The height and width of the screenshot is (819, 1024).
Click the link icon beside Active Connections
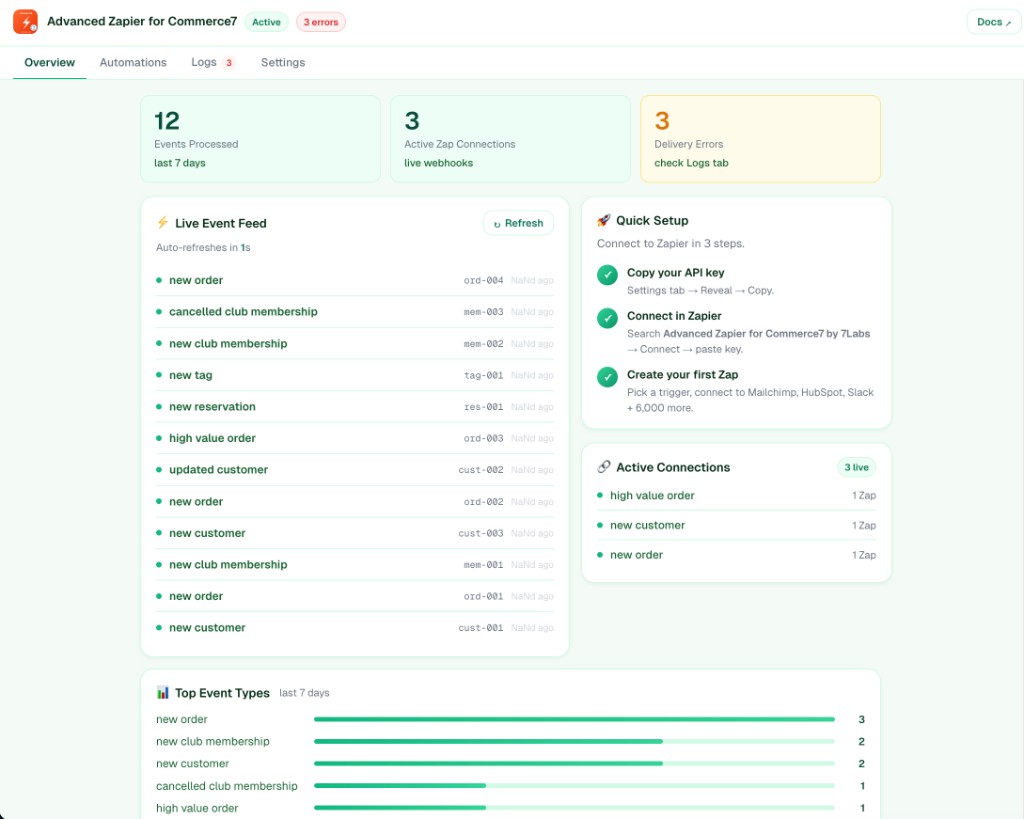point(603,466)
